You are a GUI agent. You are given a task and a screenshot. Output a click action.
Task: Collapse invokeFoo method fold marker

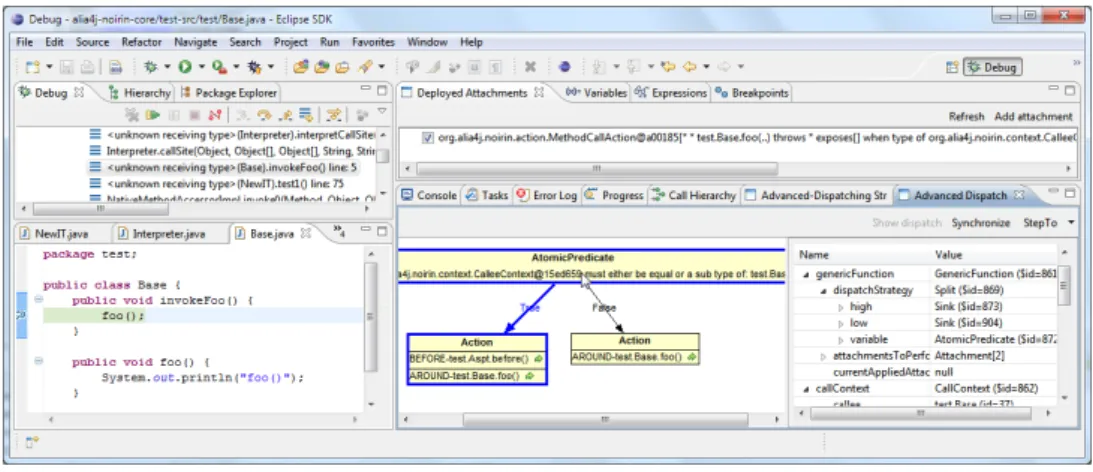click(x=38, y=300)
